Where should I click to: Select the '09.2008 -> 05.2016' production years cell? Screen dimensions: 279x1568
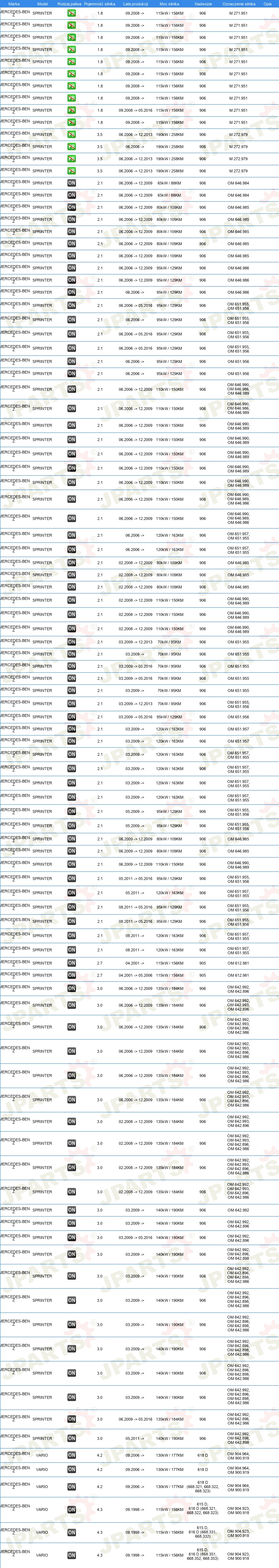tap(135, 110)
